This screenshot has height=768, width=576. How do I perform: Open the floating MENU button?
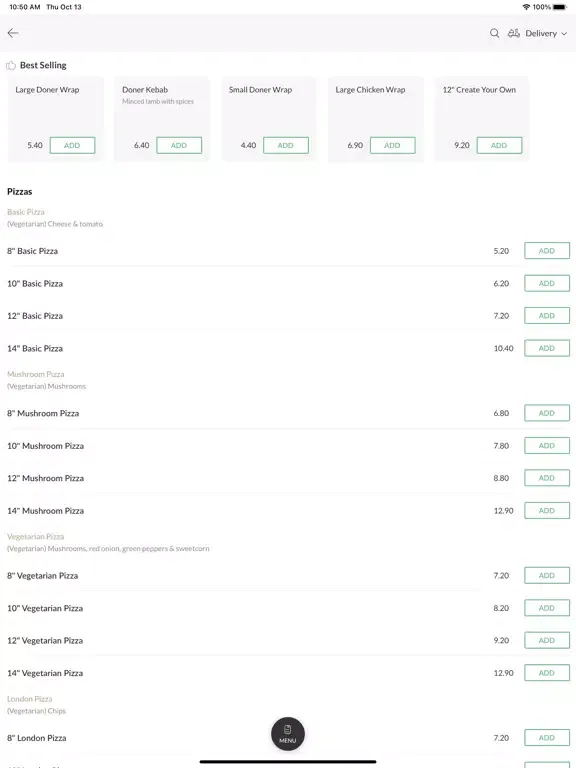pyautogui.click(x=288, y=734)
